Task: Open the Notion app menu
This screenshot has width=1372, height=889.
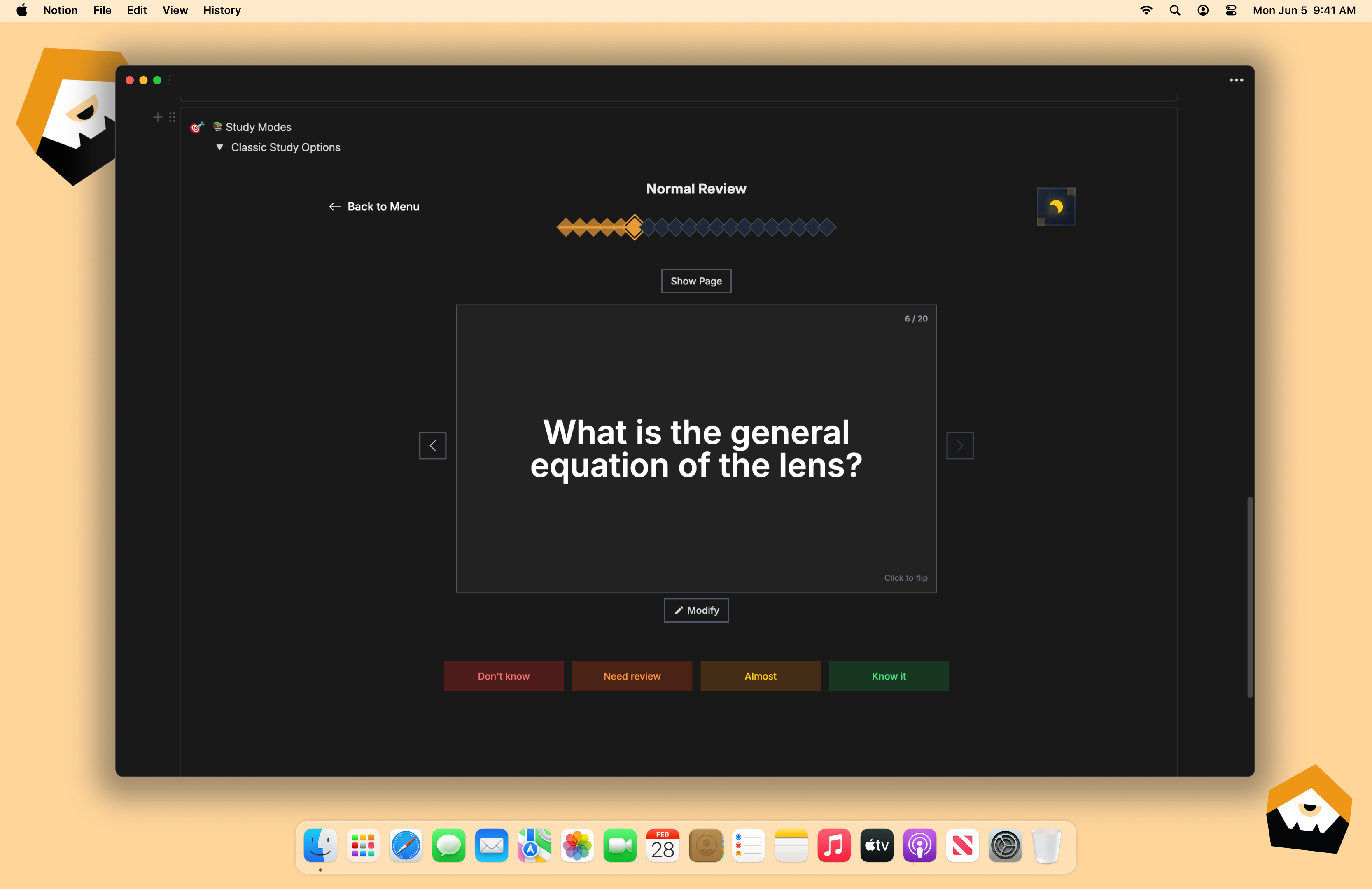Action: coord(61,10)
